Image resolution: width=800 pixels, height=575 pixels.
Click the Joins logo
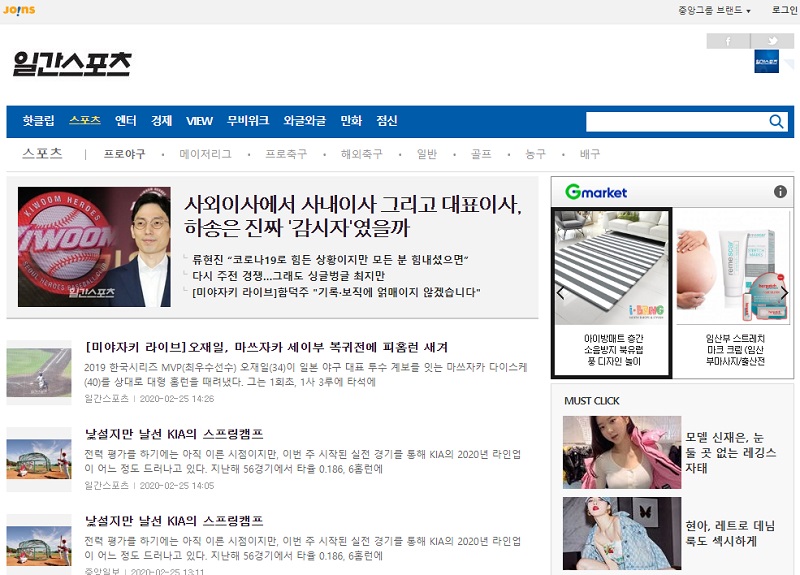point(19,10)
